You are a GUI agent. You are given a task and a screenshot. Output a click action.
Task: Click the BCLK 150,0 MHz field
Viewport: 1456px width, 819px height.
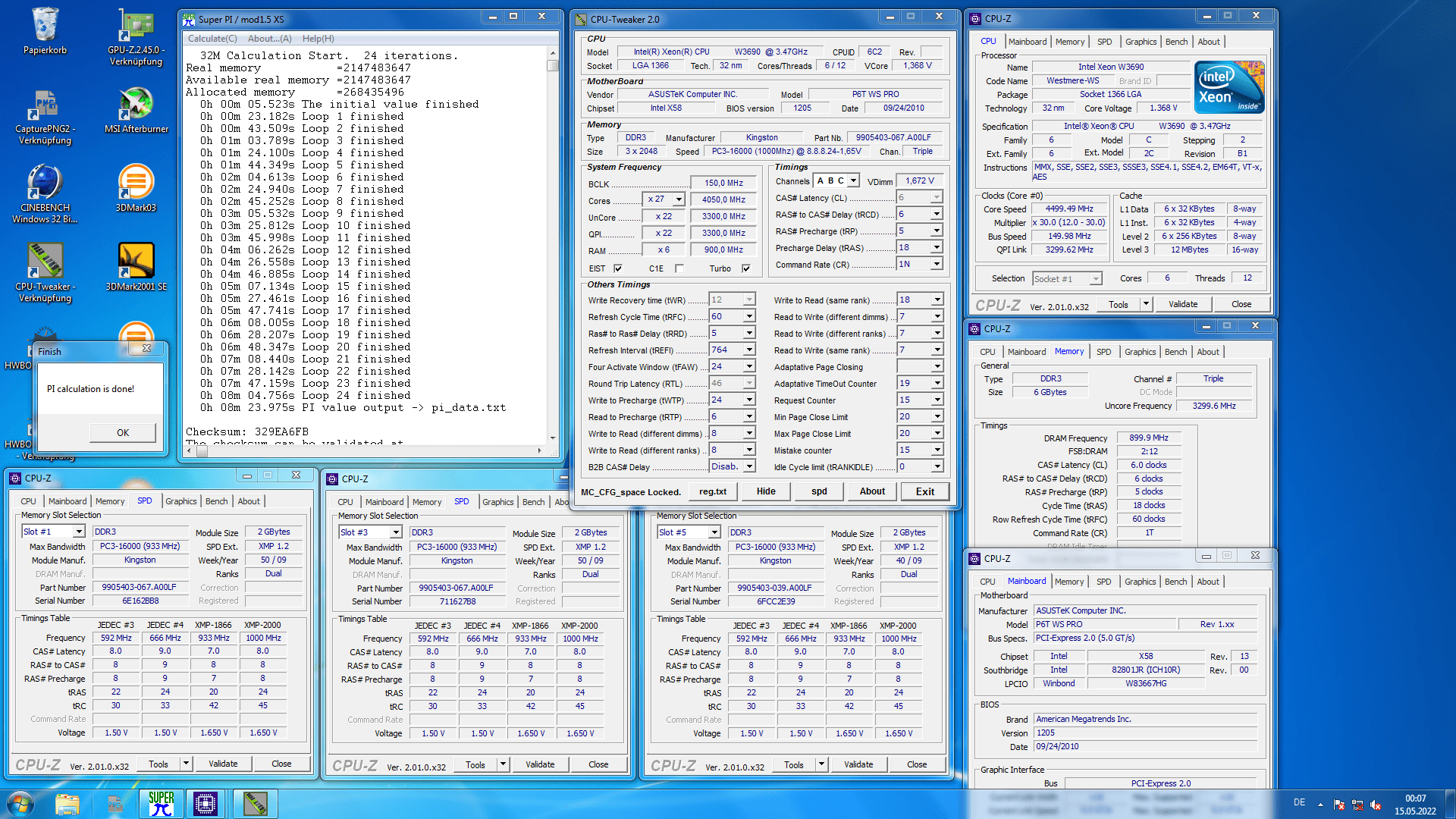[723, 183]
